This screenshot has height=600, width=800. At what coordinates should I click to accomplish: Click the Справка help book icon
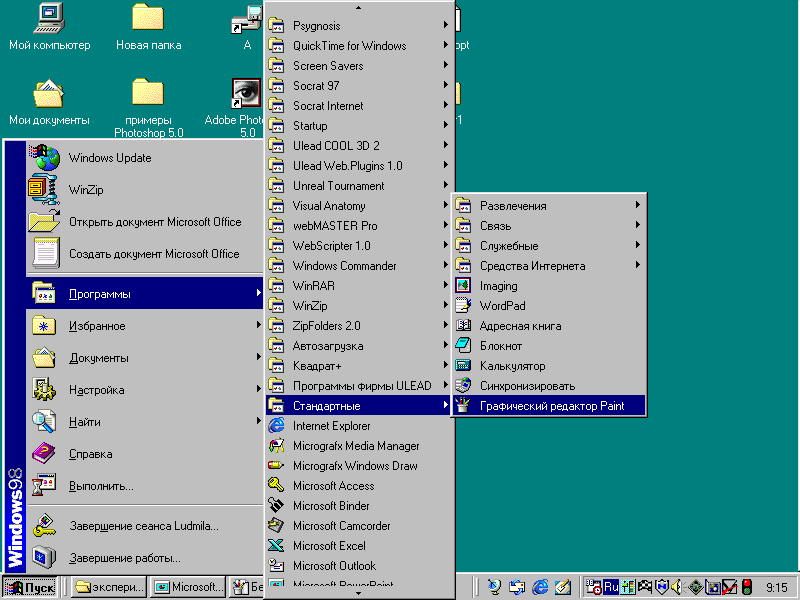click(44, 453)
